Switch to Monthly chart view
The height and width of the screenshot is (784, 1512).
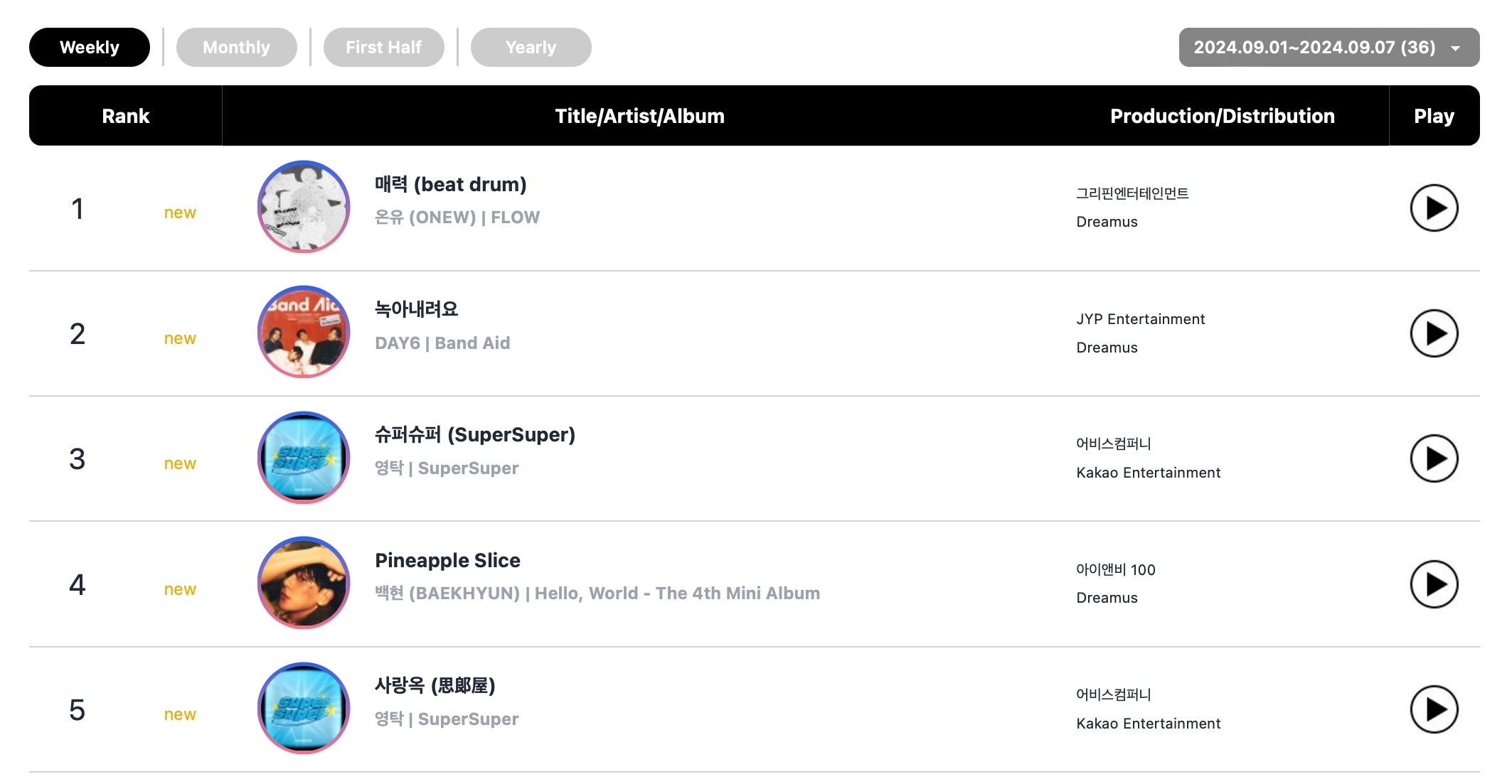(236, 46)
